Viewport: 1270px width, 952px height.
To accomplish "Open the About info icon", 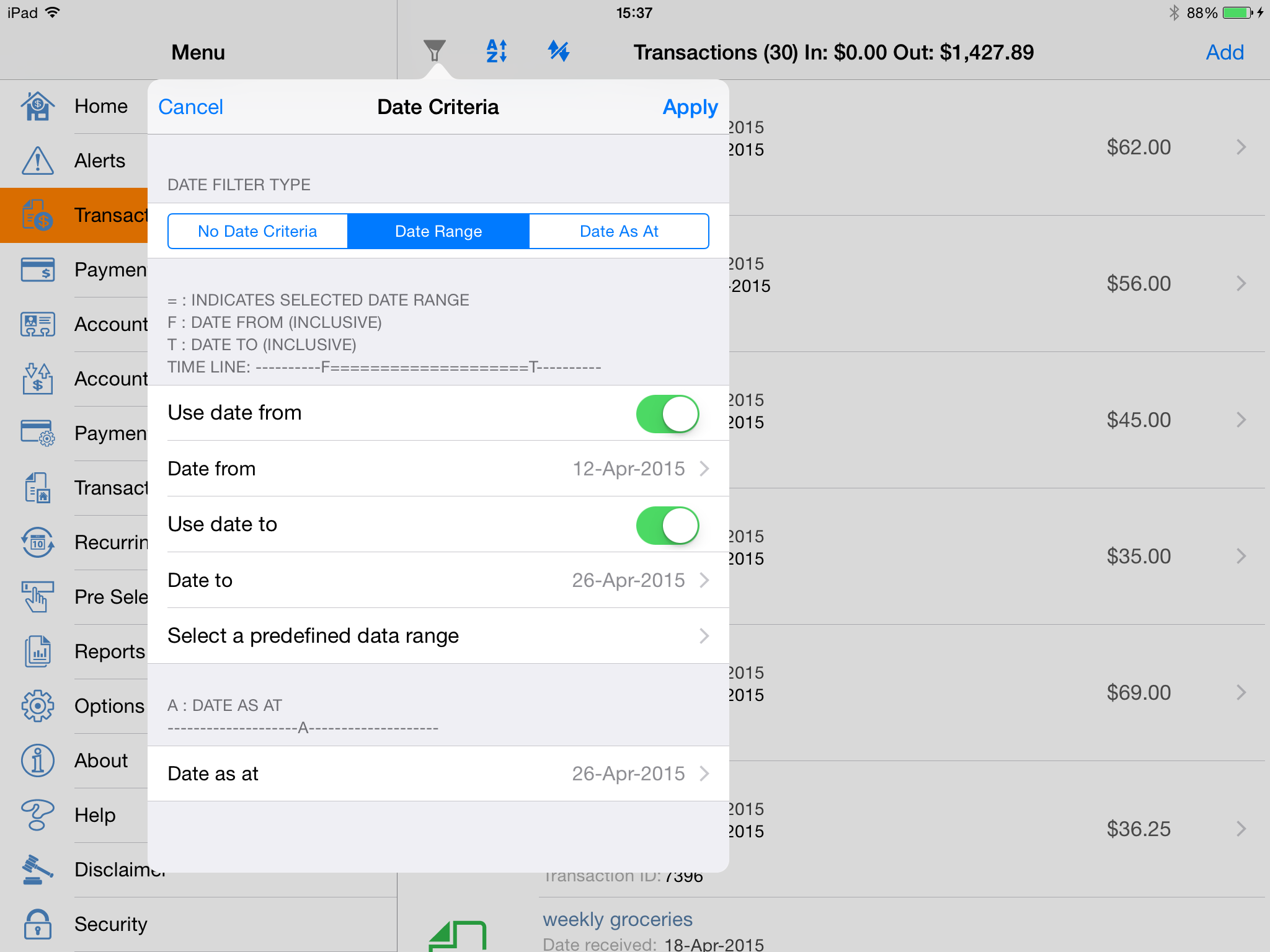I will 37,760.
